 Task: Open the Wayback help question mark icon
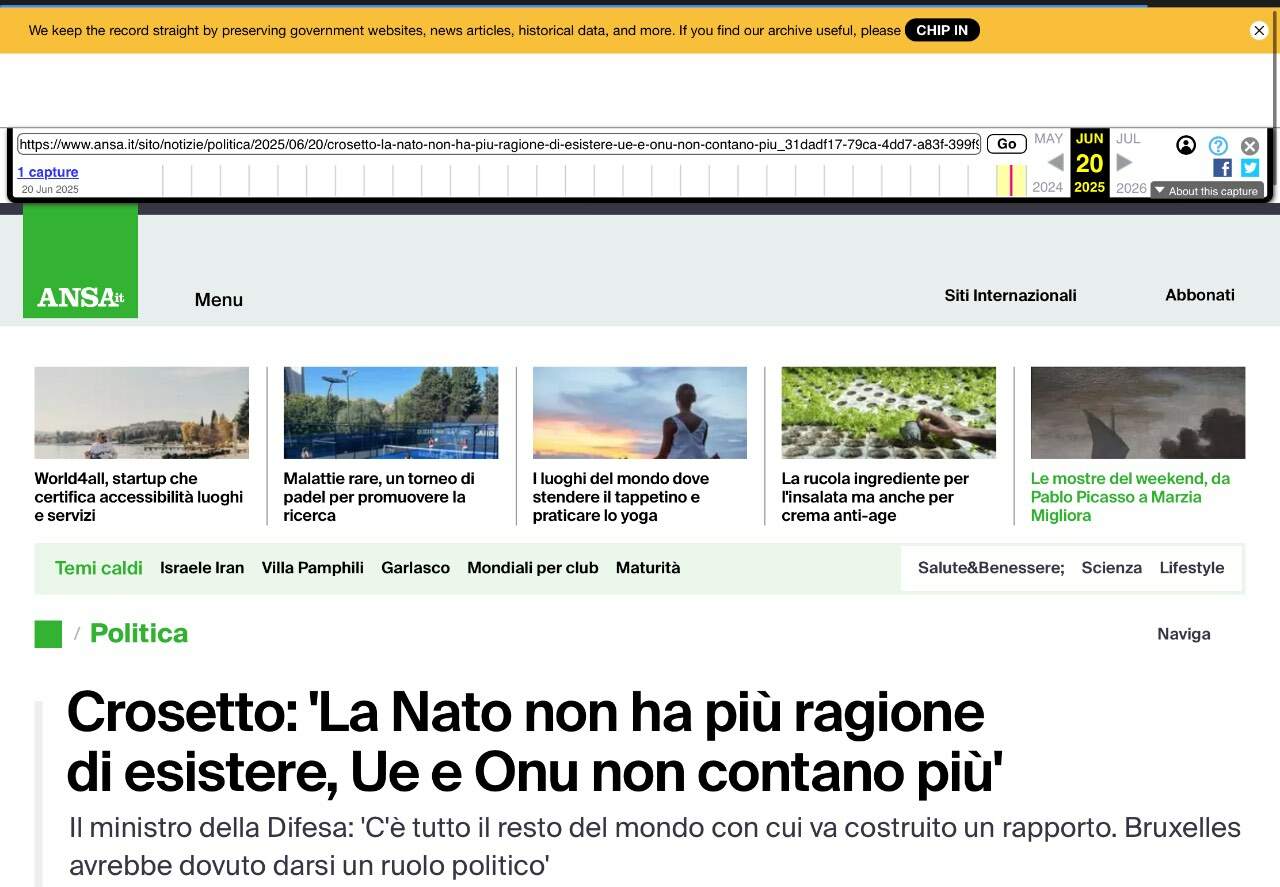pos(1218,145)
